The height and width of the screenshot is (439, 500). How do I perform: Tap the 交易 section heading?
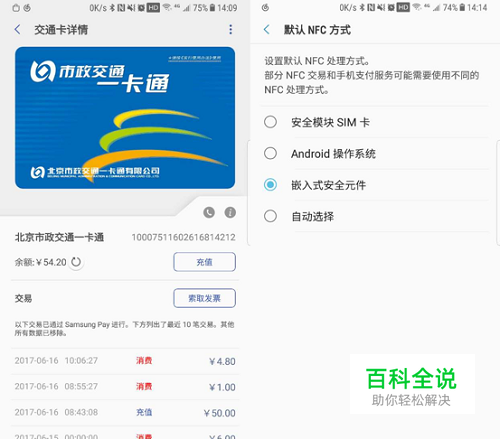23,298
